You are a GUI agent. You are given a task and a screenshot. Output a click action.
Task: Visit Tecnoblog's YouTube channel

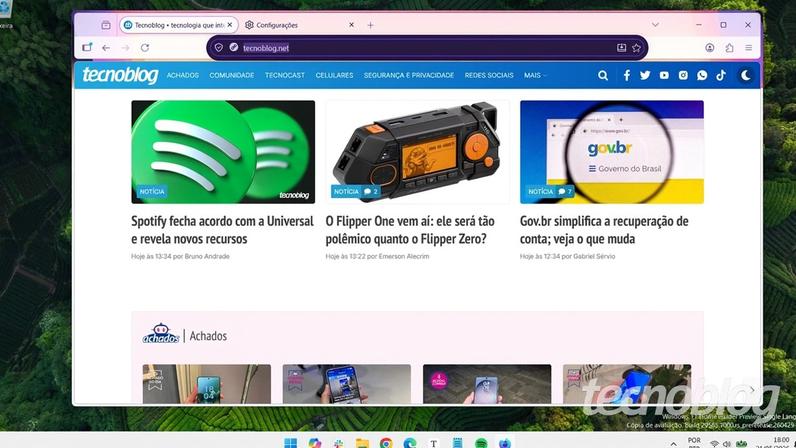coord(664,75)
